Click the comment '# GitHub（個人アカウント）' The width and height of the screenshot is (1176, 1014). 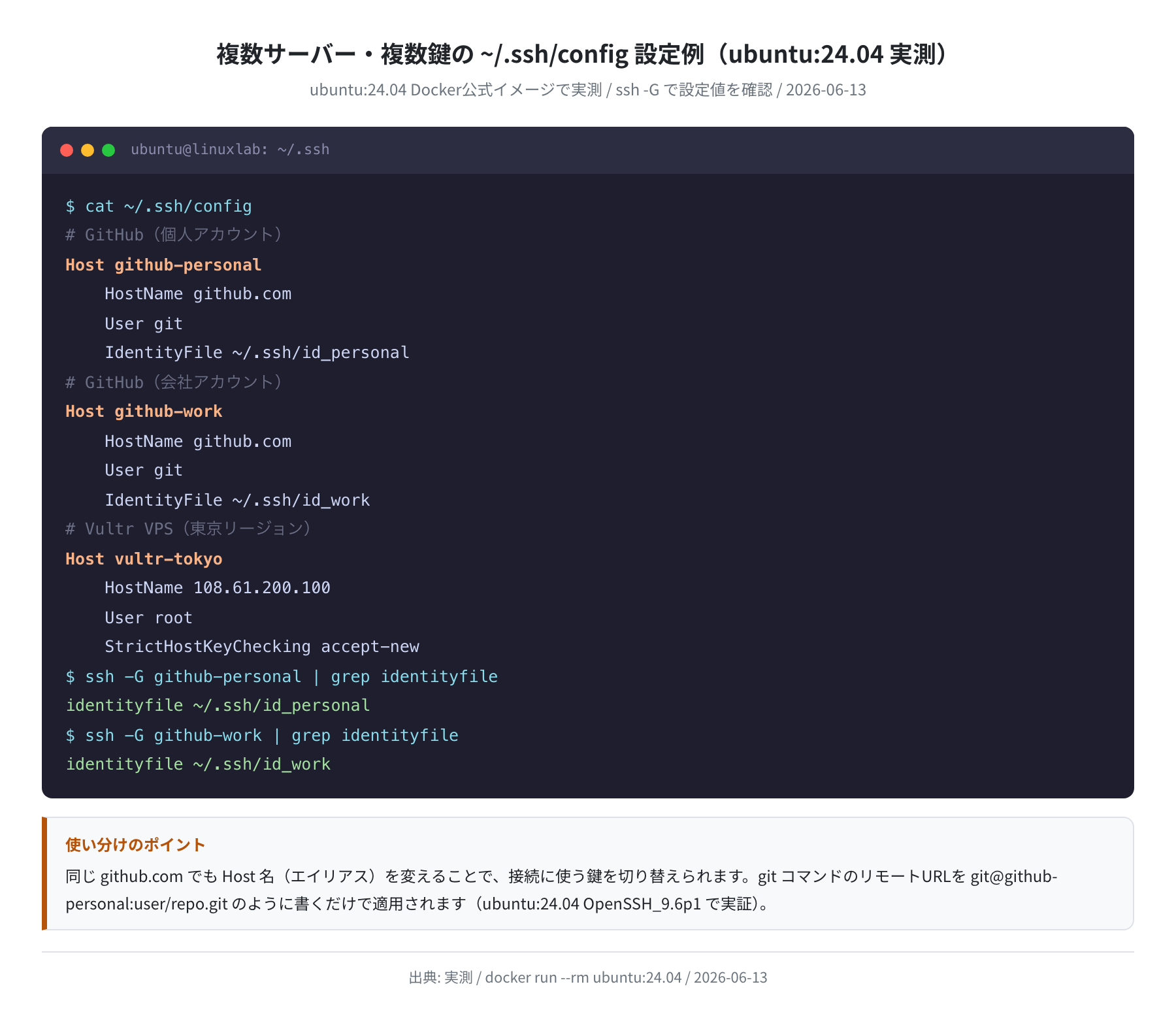click(175, 235)
